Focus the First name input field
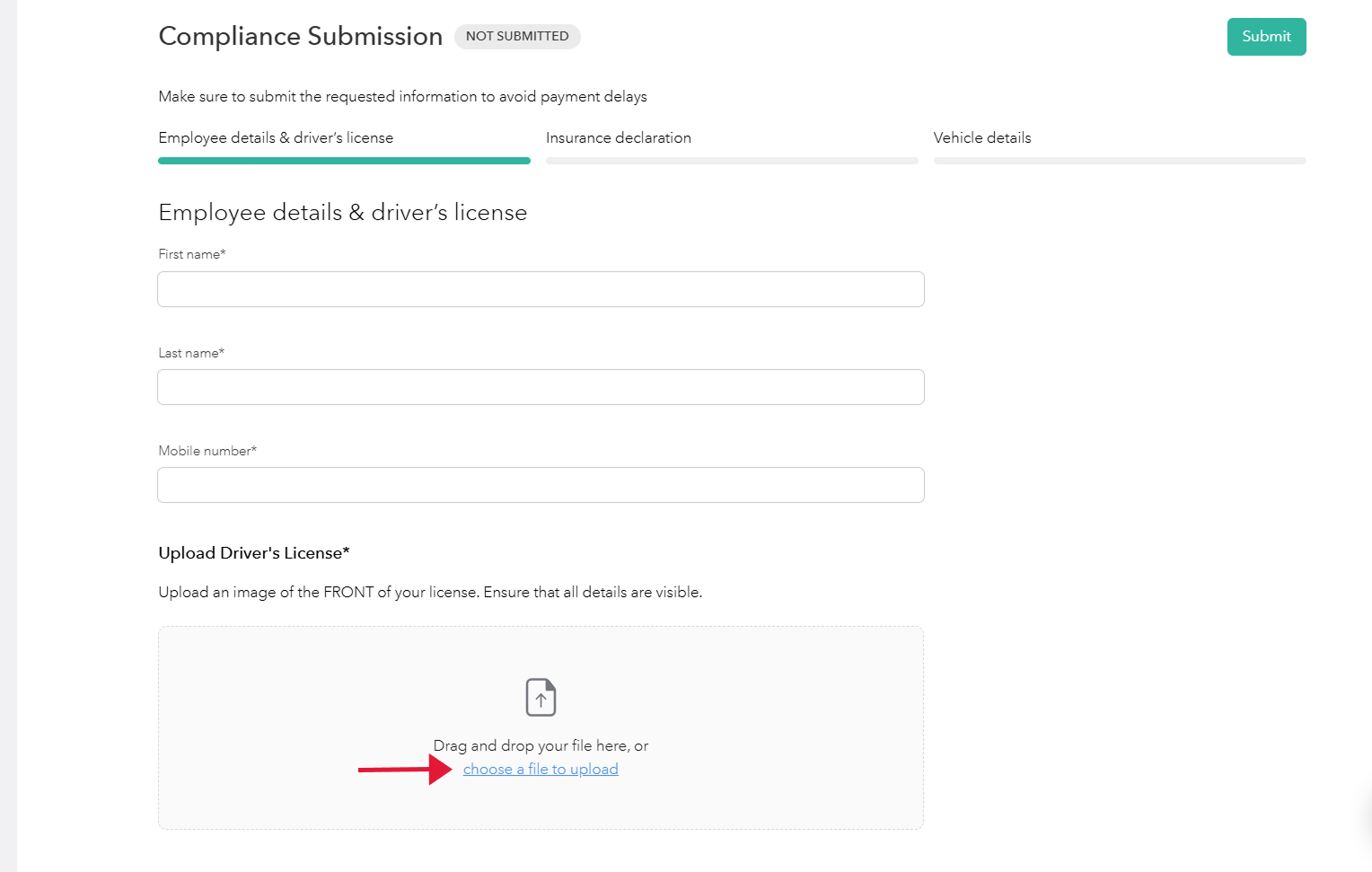Image resolution: width=1372 pixels, height=872 pixels. pos(541,289)
